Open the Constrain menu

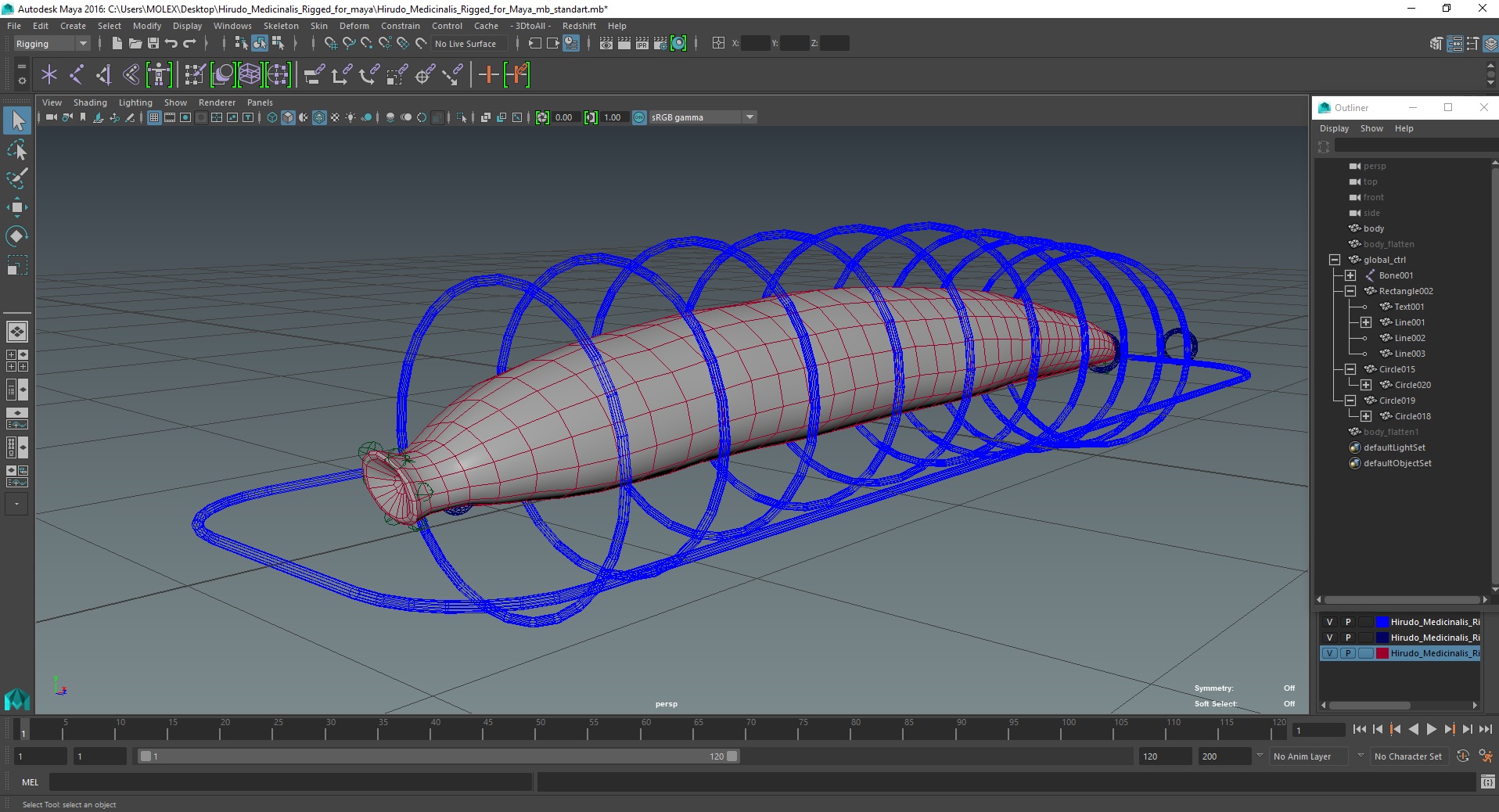click(x=401, y=26)
